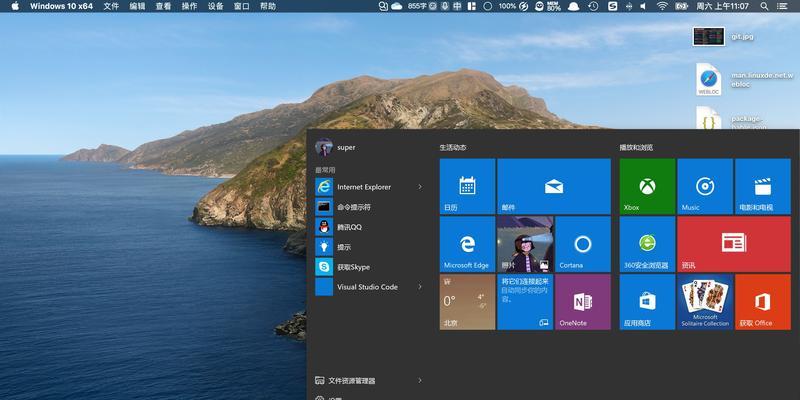Open the OneNote tile

tap(583, 302)
